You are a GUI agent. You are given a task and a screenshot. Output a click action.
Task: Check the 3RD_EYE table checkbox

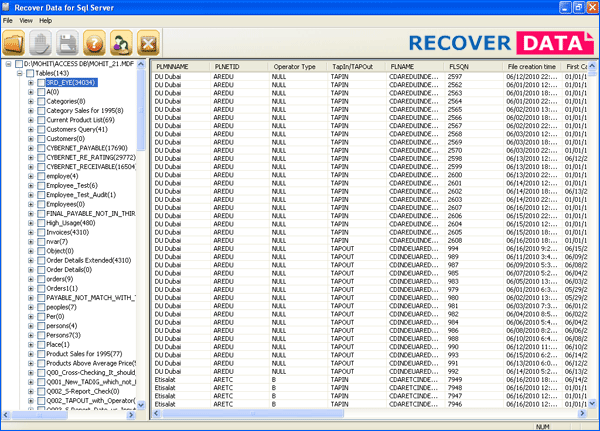point(40,82)
